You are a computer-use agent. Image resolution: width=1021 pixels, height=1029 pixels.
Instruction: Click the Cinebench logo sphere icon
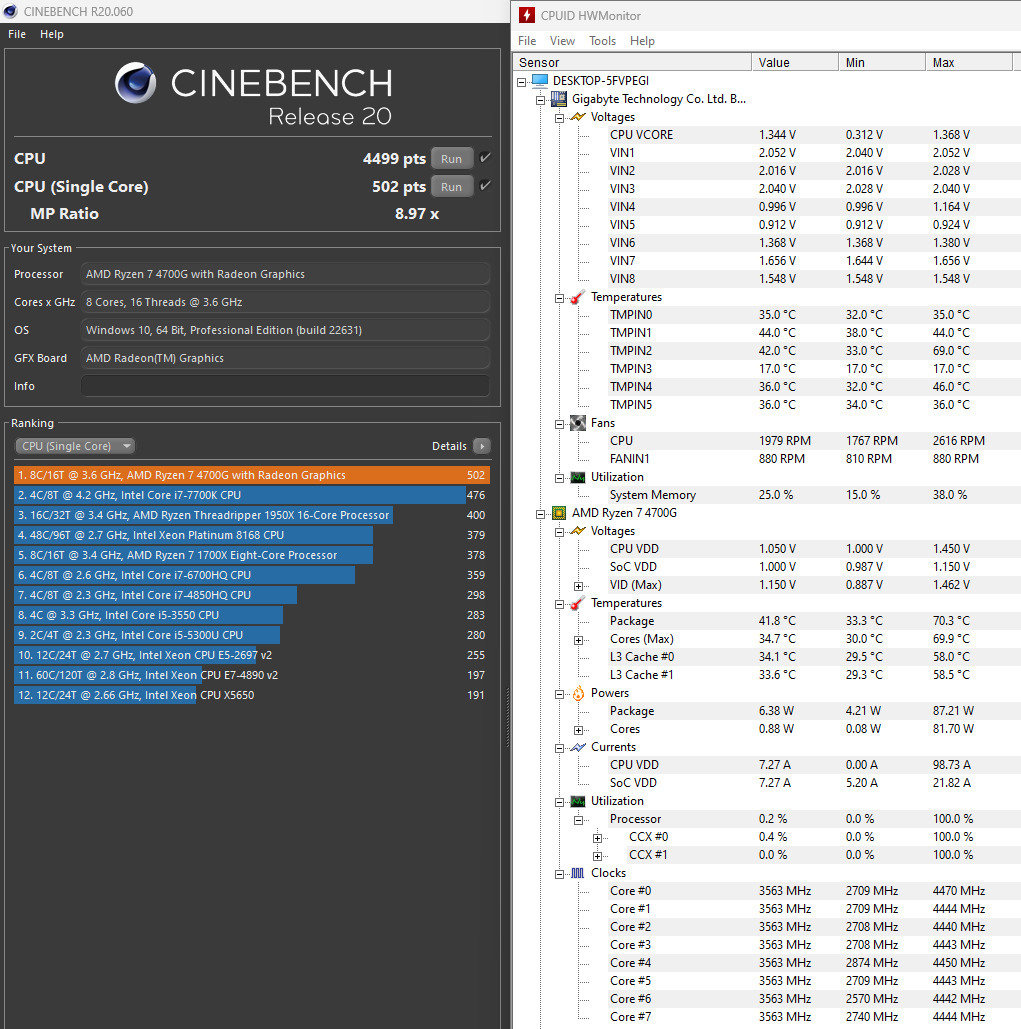pos(135,83)
